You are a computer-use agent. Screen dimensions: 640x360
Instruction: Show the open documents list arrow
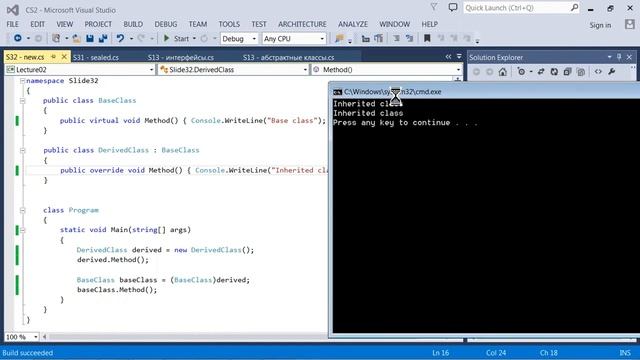pyautogui.click(x=459, y=57)
